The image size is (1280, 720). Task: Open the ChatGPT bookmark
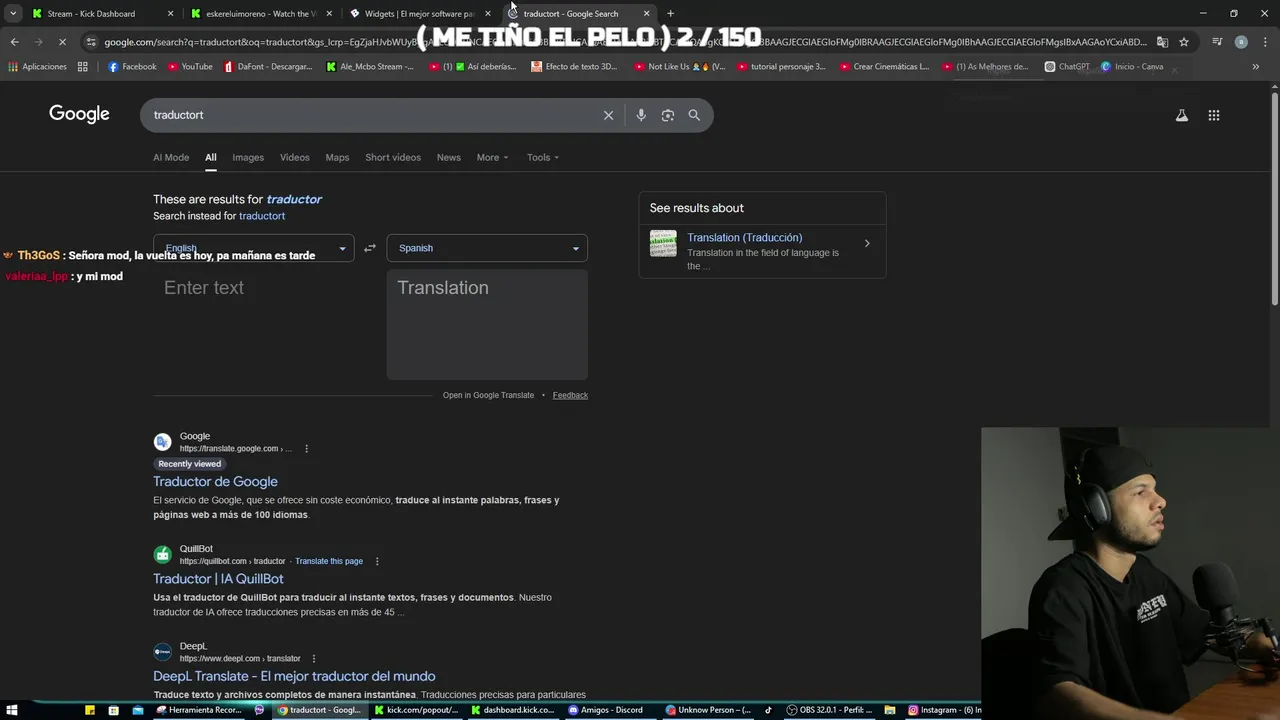click(1067, 67)
